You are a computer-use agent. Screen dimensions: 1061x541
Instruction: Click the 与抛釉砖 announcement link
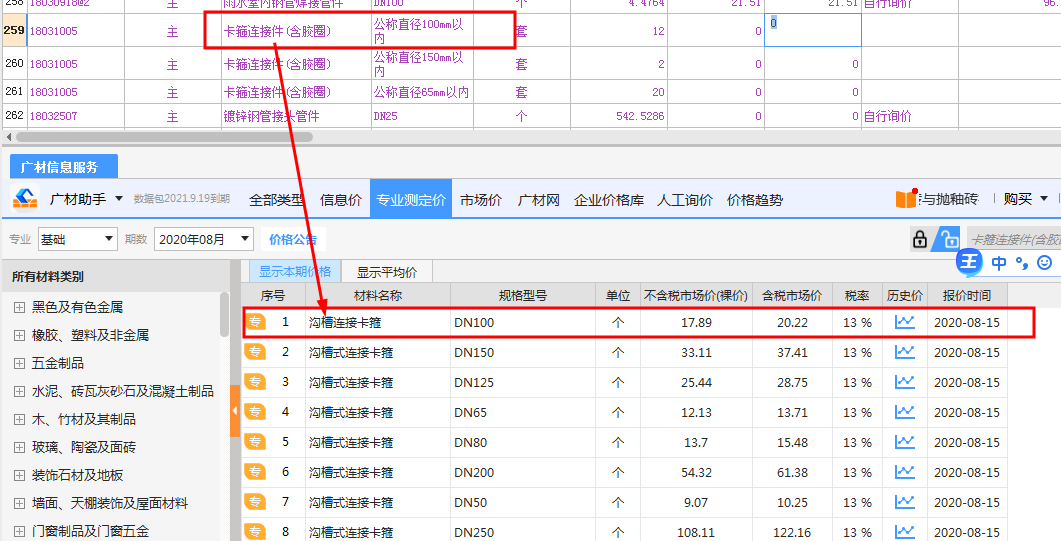point(949,199)
